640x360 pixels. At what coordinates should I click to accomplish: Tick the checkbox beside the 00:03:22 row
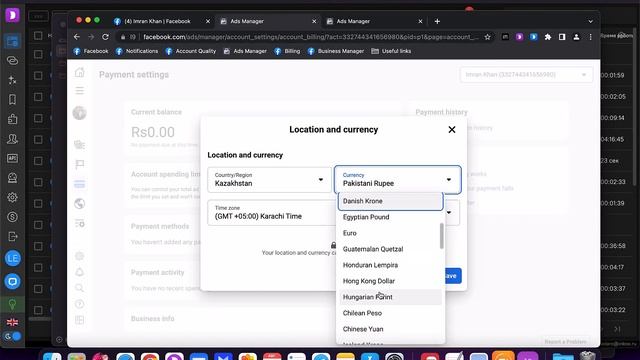(x=38, y=310)
